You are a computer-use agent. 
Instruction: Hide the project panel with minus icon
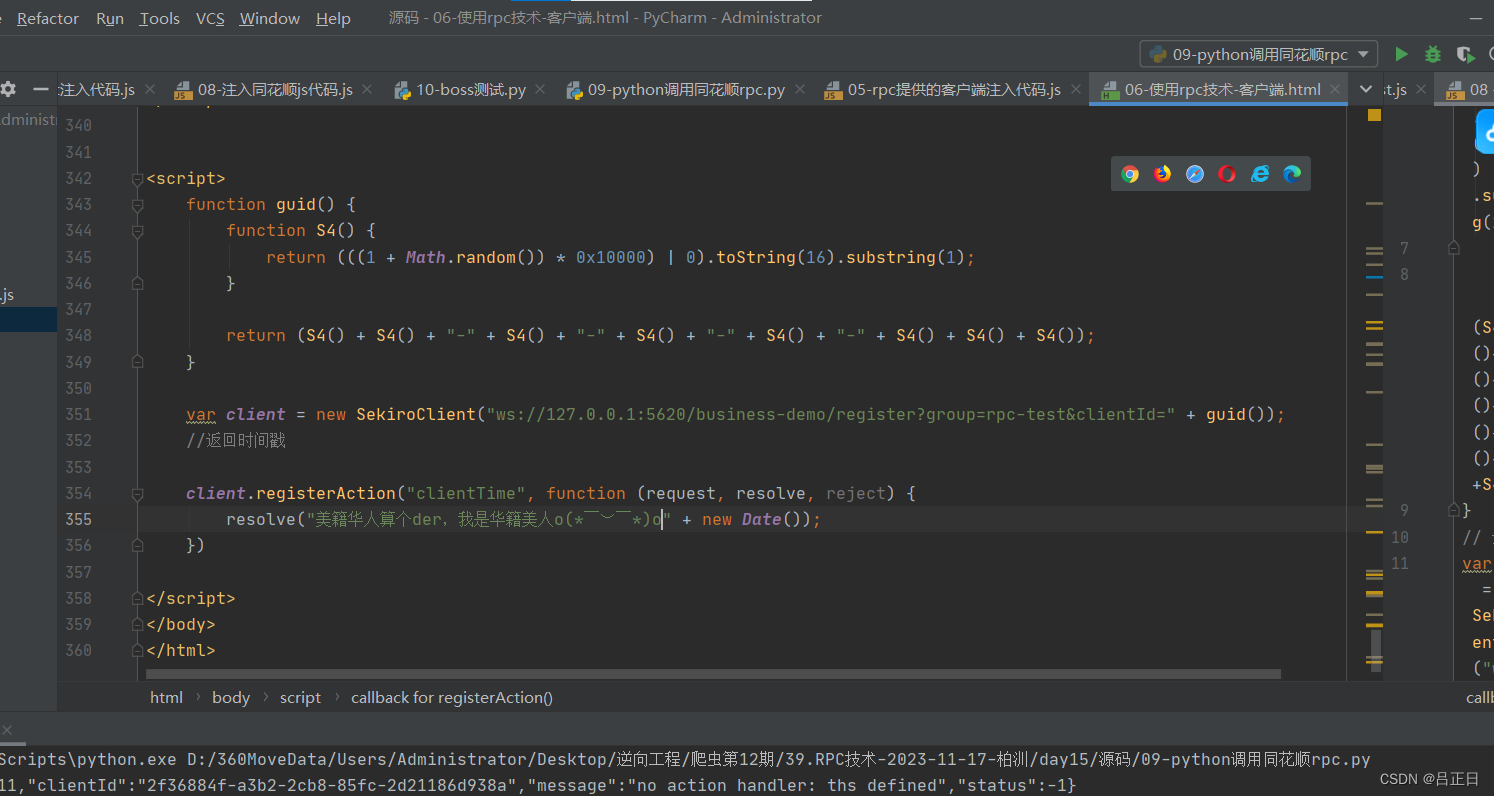[40, 89]
